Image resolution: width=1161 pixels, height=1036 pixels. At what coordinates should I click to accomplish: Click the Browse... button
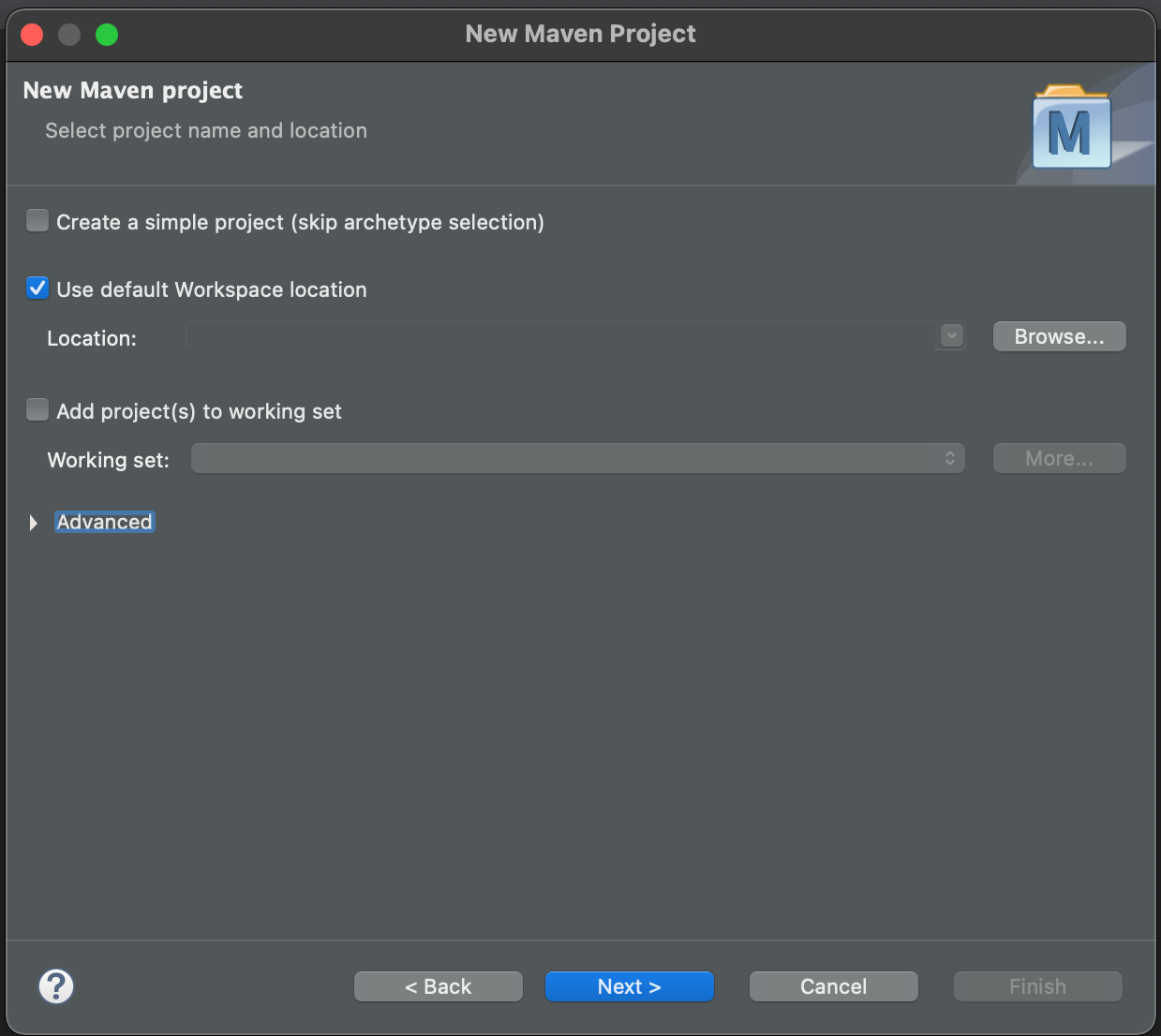(x=1059, y=336)
